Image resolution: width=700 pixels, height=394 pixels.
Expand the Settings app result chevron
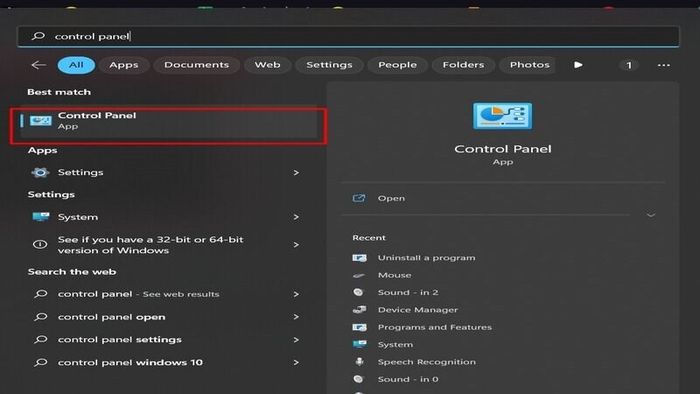click(x=296, y=173)
